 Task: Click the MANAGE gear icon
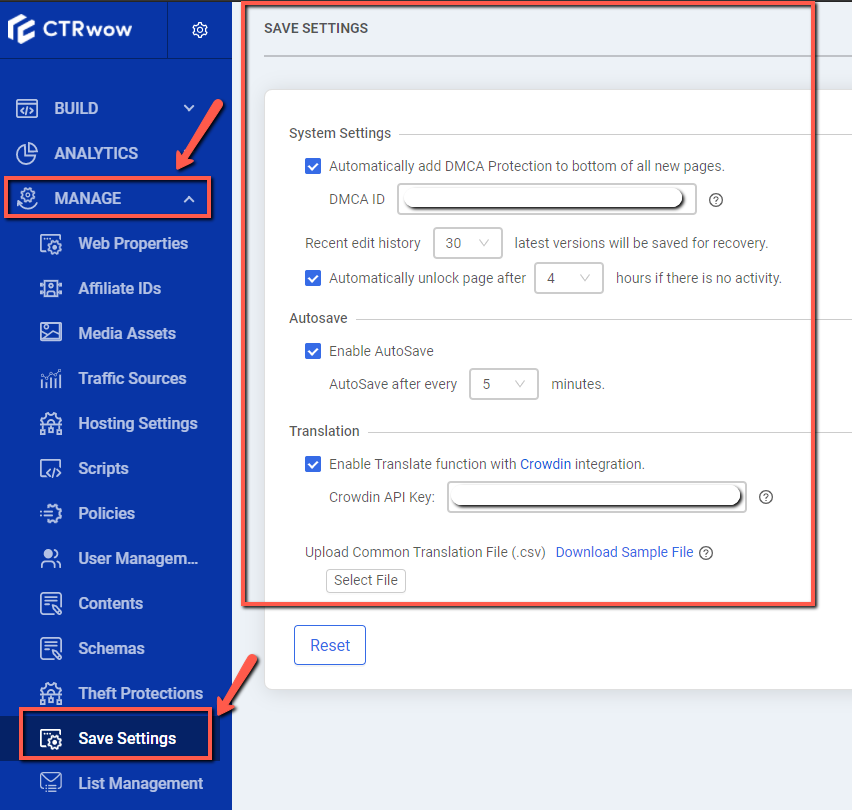27,198
